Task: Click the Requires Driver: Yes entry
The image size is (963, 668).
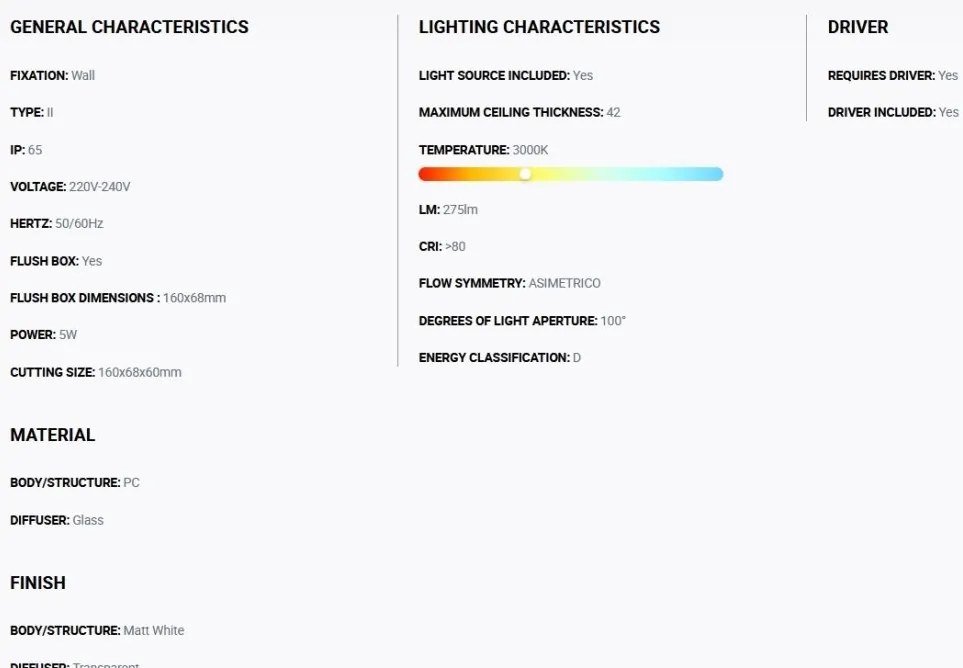Action: [893, 76]
